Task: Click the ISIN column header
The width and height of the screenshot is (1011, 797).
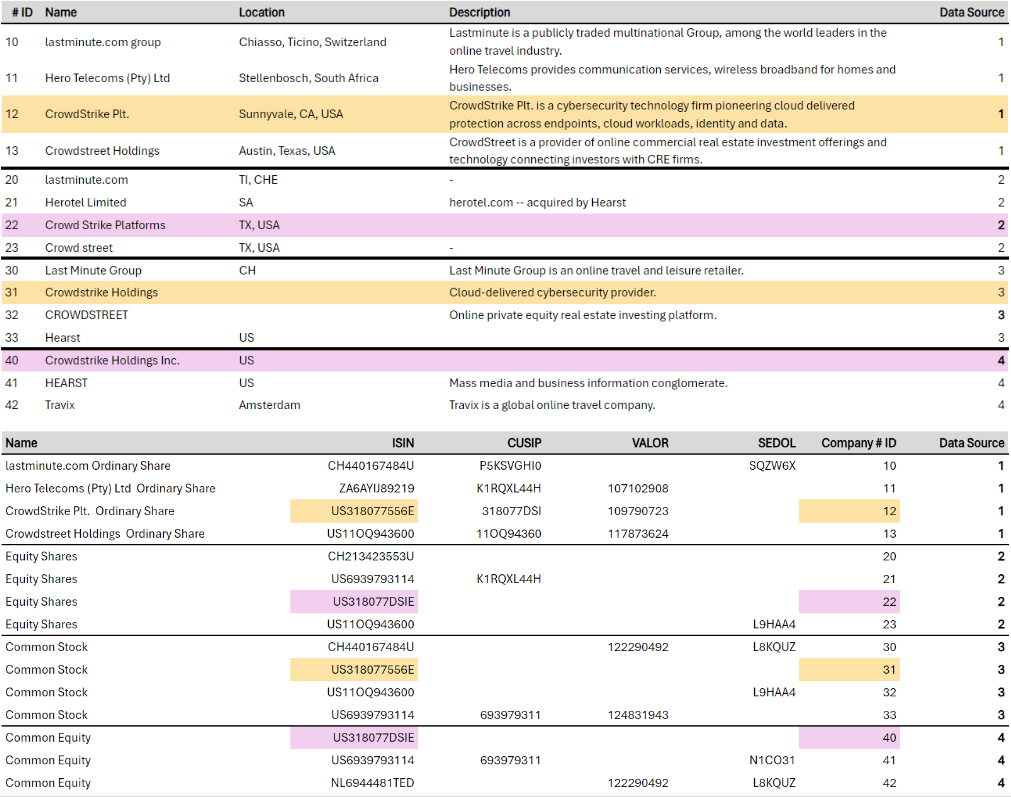Action: (x=402, y=443)
